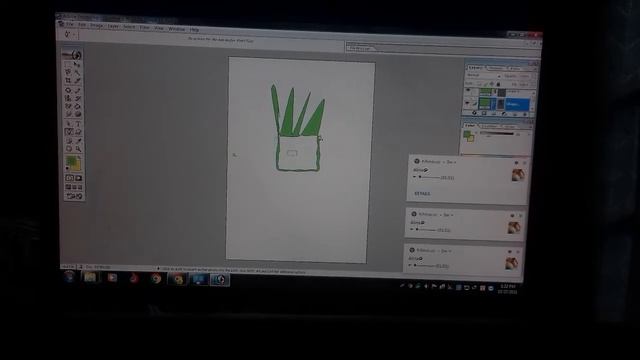Click the foreground color swatch in toolbox
The width and height of the screenshot is (640, 360).
pos(71,161)
